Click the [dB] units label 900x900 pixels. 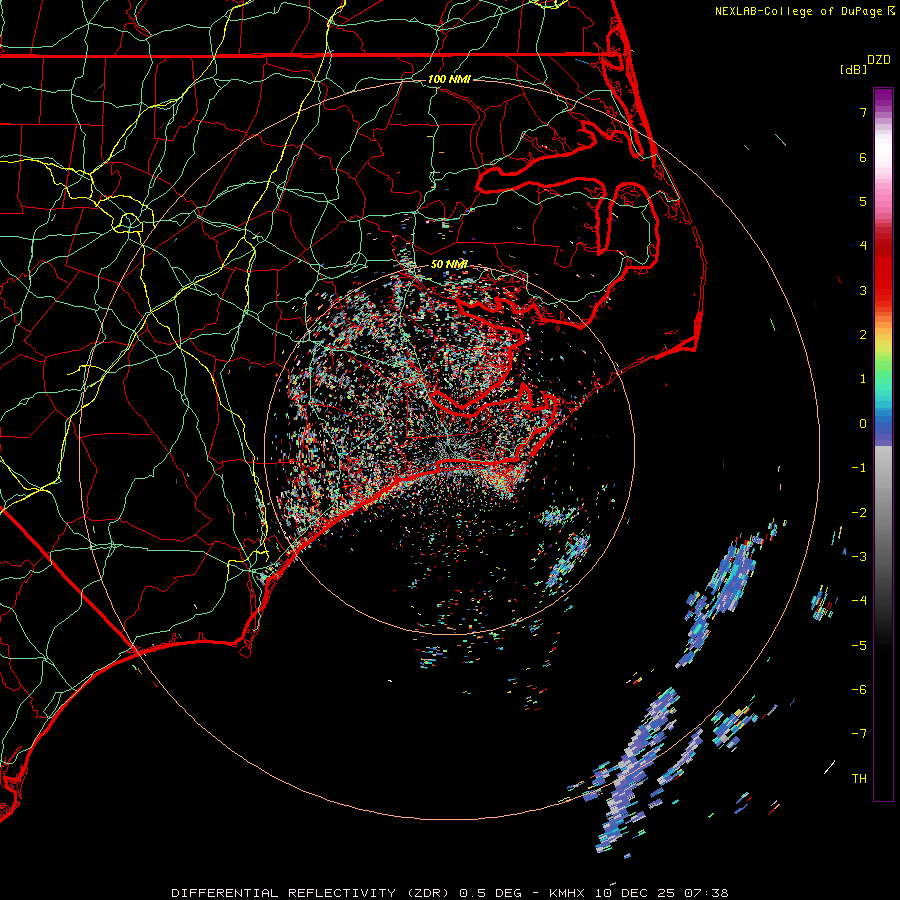pyautogui.click(x=853, y=69)
